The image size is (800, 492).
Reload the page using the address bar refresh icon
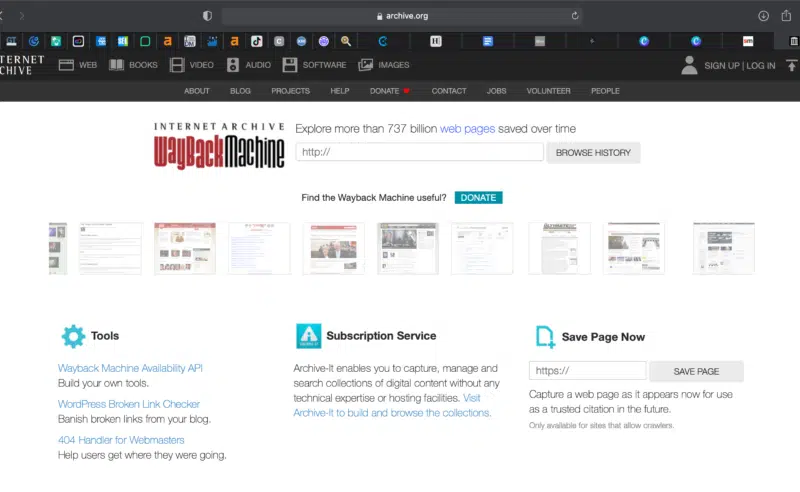[575, 16]
